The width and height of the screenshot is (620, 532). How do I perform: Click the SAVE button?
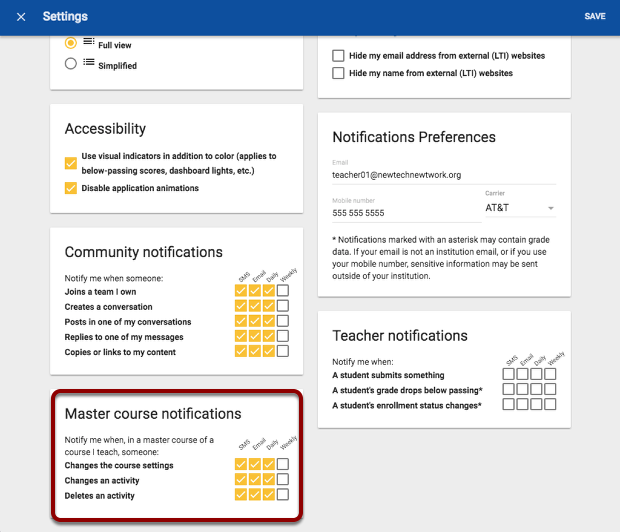coord(595,17)
